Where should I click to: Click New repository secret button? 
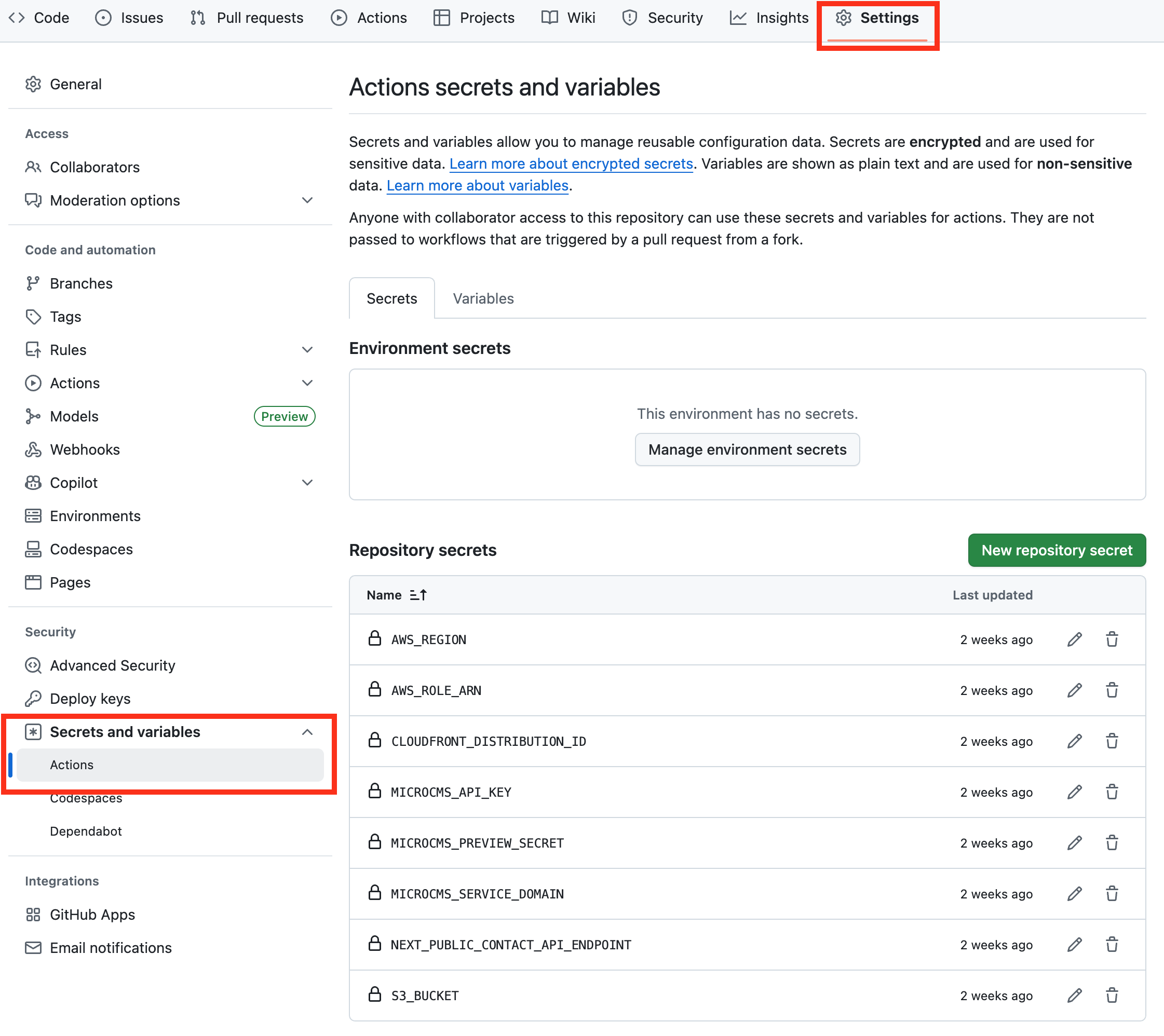click(x=1057, y=550)
